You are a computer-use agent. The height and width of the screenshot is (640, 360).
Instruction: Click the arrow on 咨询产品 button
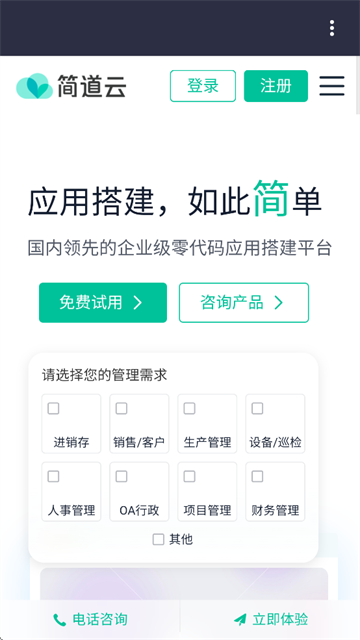coord(278,302)
